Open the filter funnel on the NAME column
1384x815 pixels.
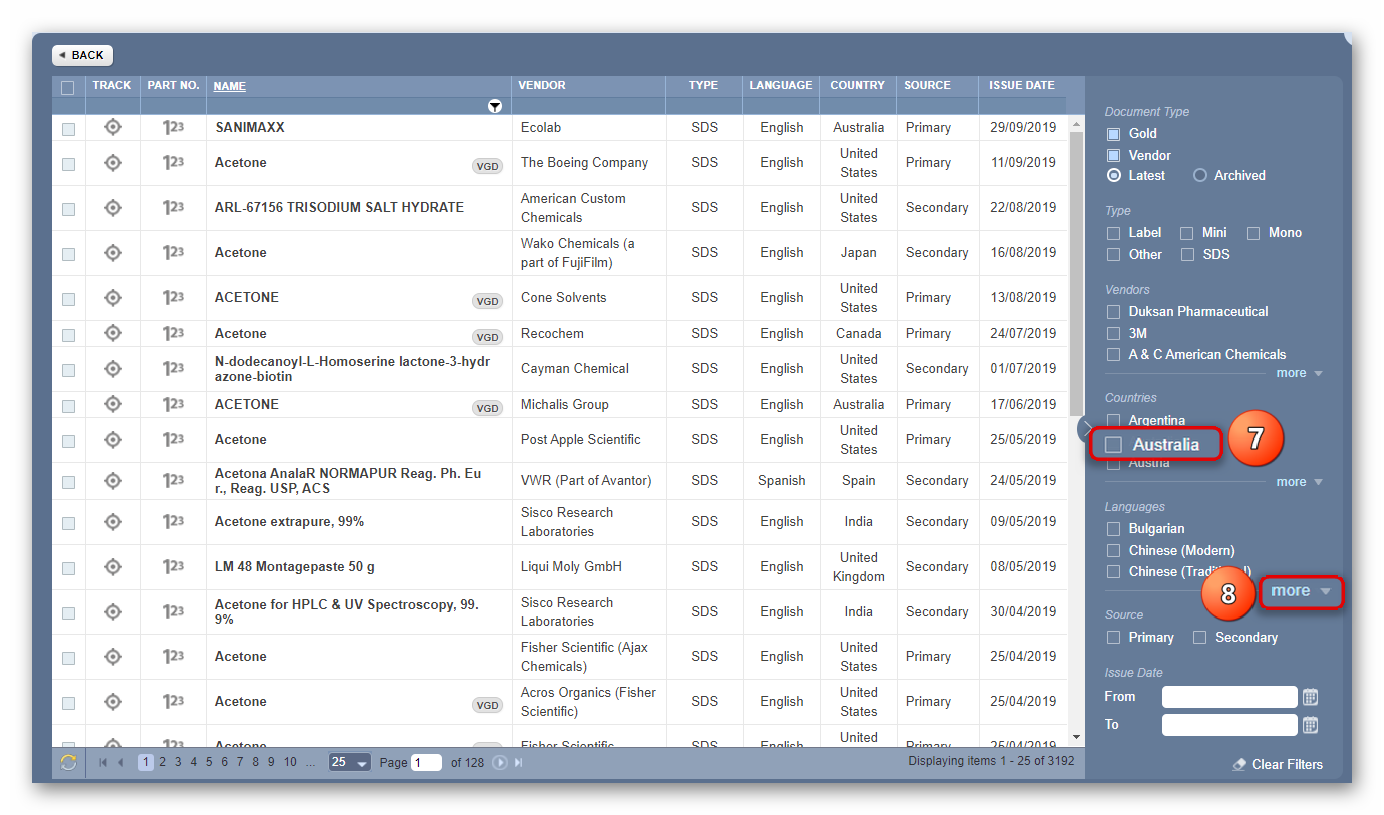pyautogui.click(x=495, y=105)
